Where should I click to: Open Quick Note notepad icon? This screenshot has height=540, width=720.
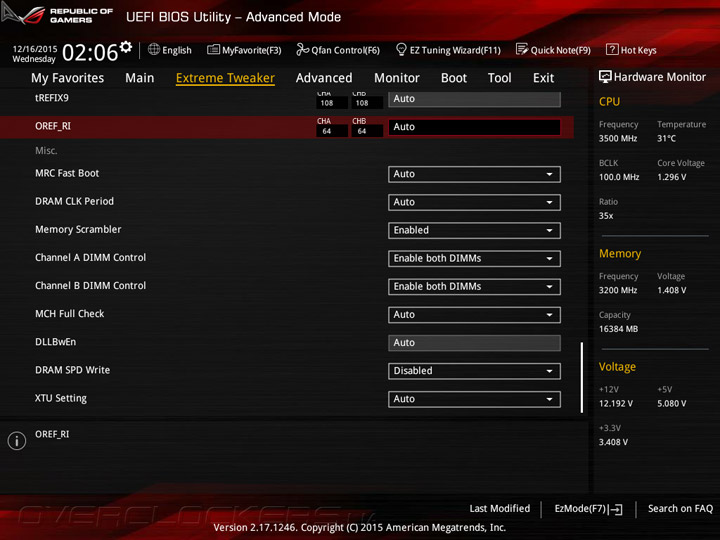click(x=522, y=49)
